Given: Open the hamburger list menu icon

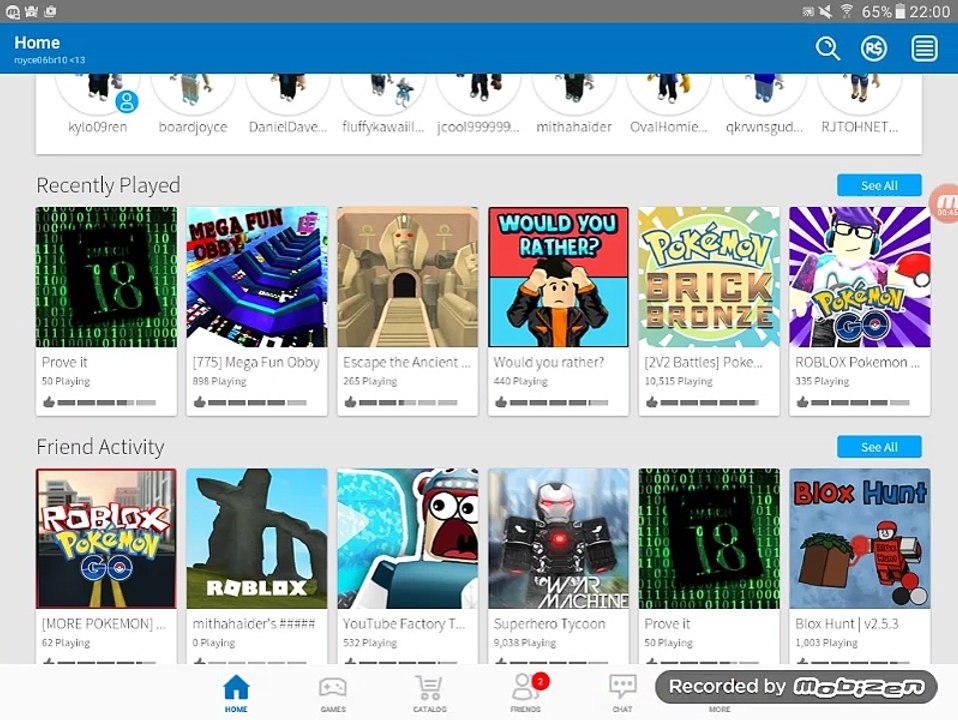Looking at the screenshot, I should [924, 48].
